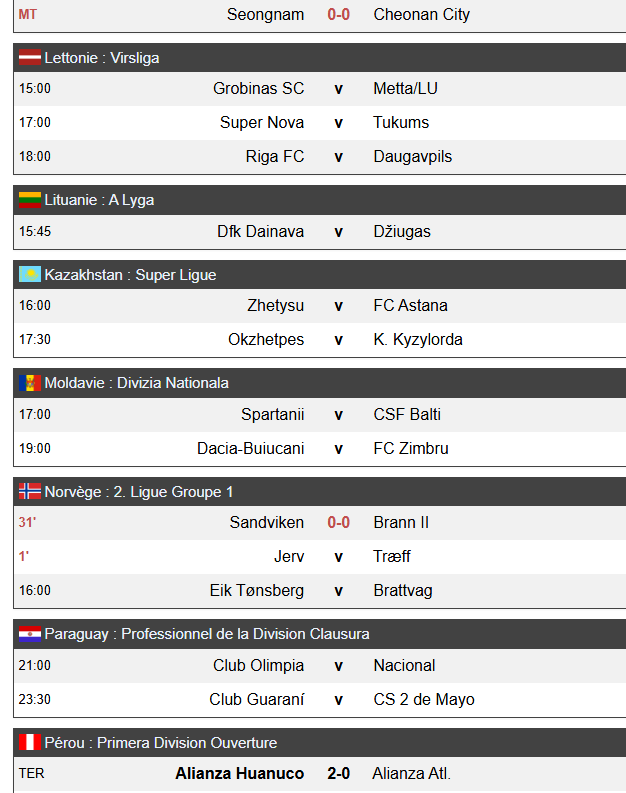Click the Eik Tønsberg v Brattvag match

tap(338, 590)
